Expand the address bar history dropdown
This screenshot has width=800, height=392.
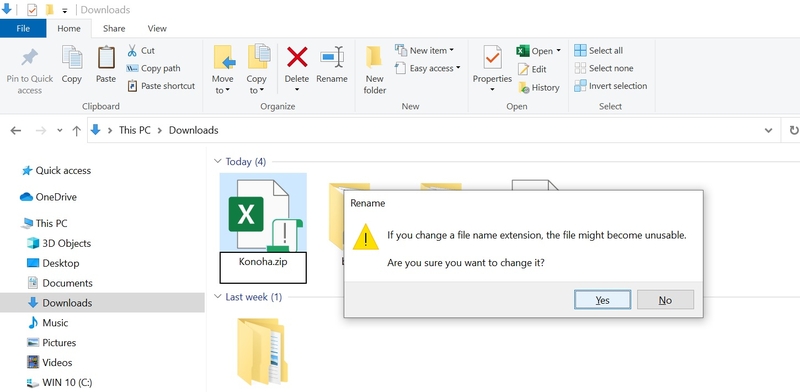768,131
